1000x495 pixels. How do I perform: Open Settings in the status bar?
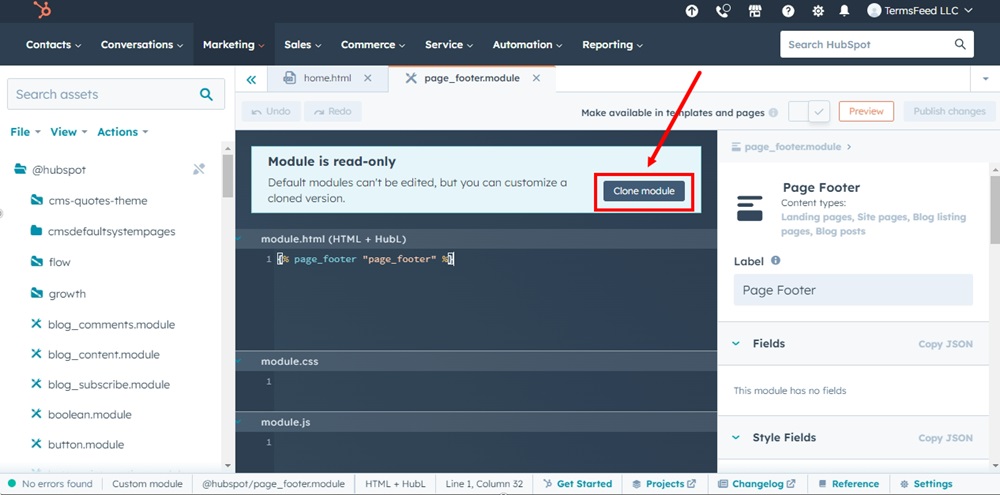click(926, 484)
